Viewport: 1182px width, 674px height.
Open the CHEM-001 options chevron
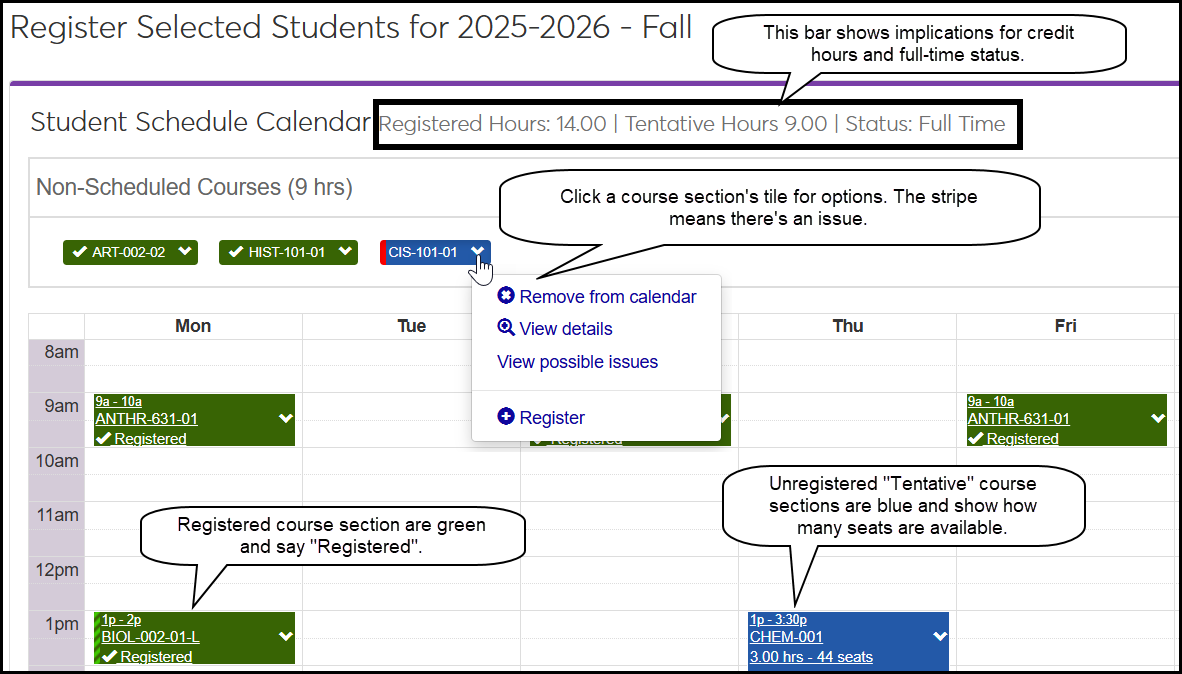939,636
